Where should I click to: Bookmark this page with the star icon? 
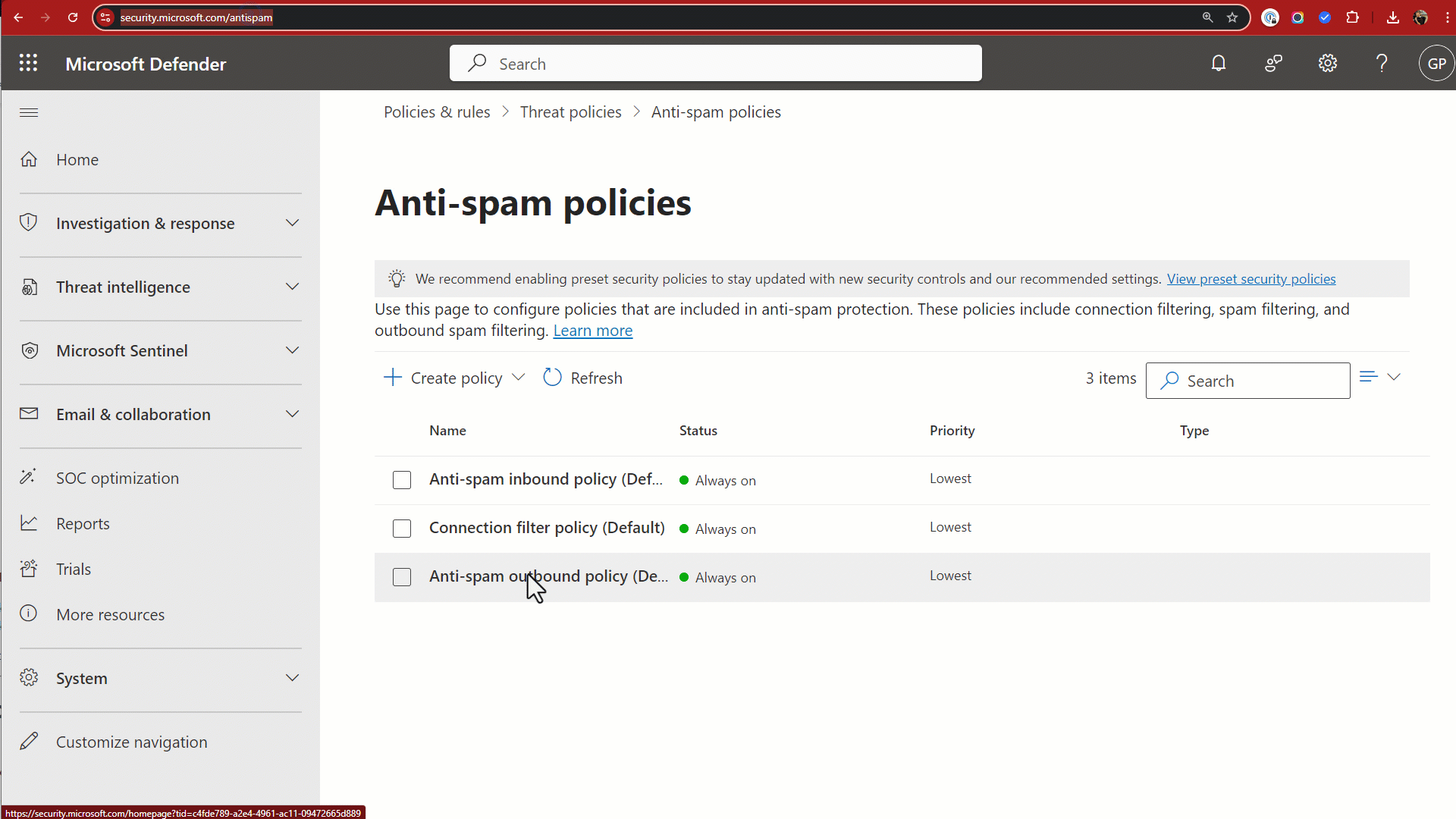1232,17
